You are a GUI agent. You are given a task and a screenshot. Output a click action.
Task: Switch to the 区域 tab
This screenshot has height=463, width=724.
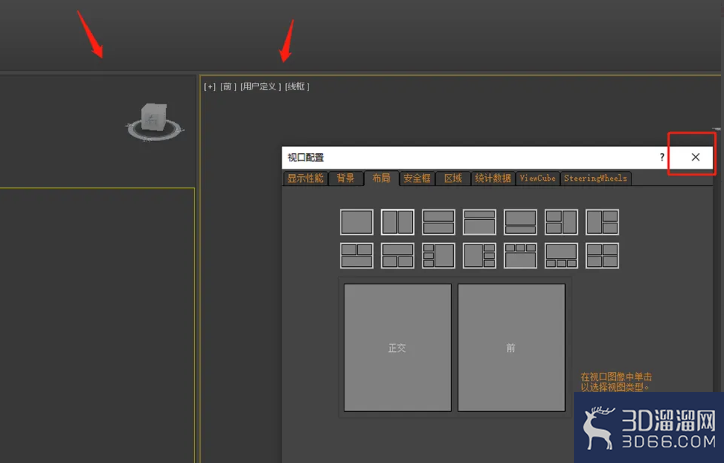(453, 178)
